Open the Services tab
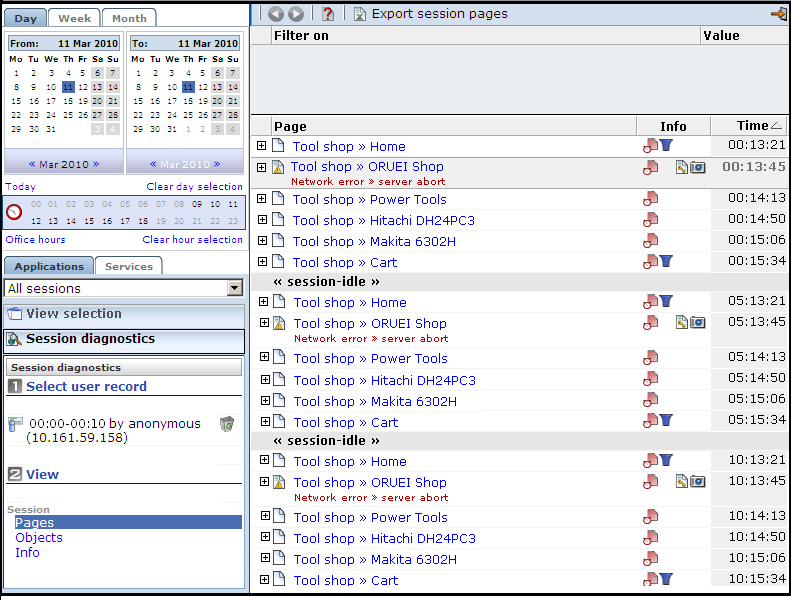The height and width of the screenshot is (600, 791). tap(129, 266)
